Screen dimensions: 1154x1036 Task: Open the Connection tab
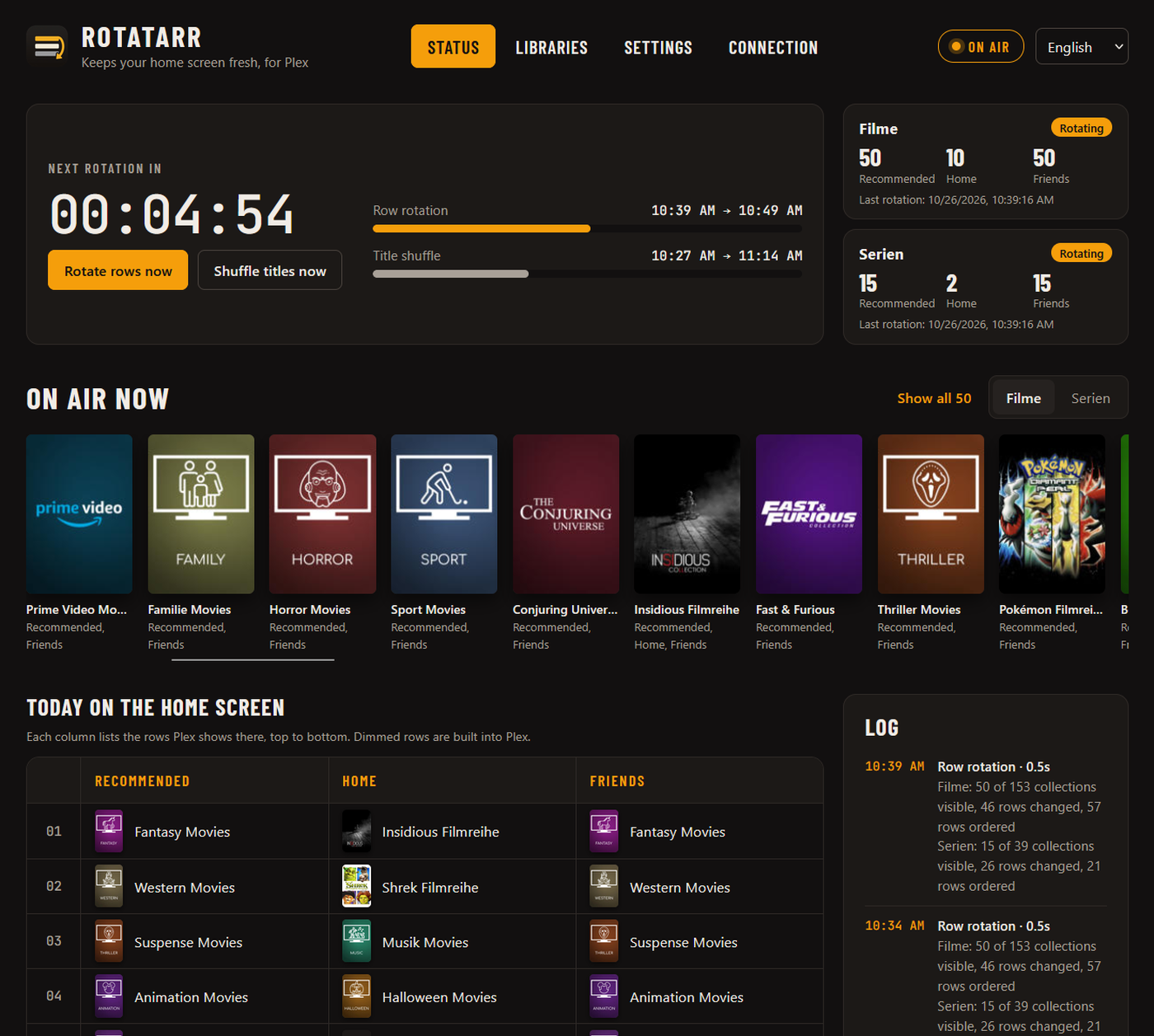click(773, 47)
